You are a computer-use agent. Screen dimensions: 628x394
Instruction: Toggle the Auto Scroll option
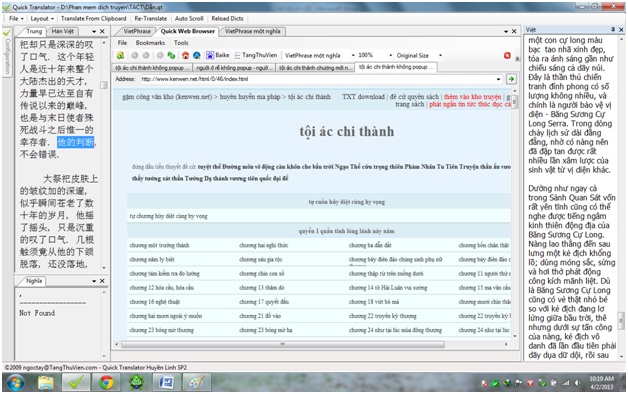[189, 18]
